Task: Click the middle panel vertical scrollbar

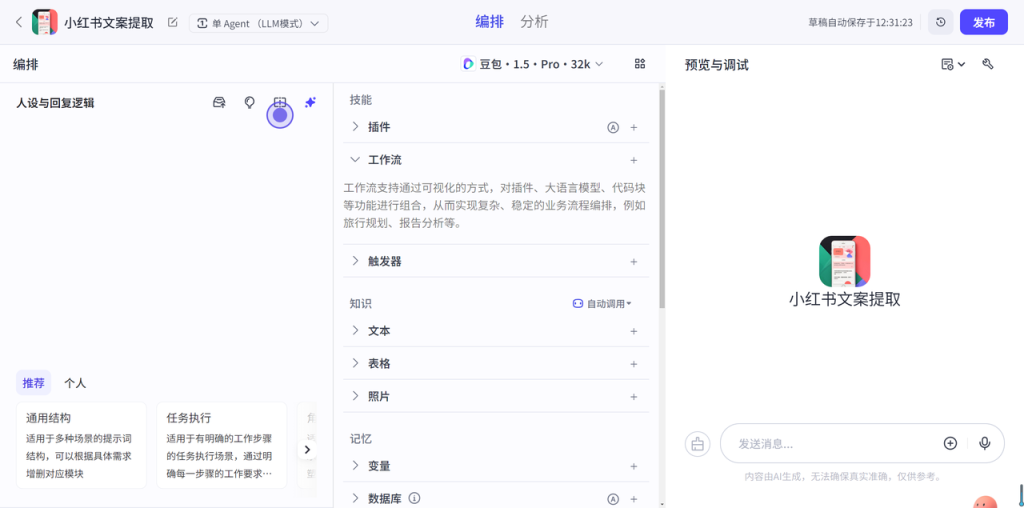Action: tap(662, 199)
